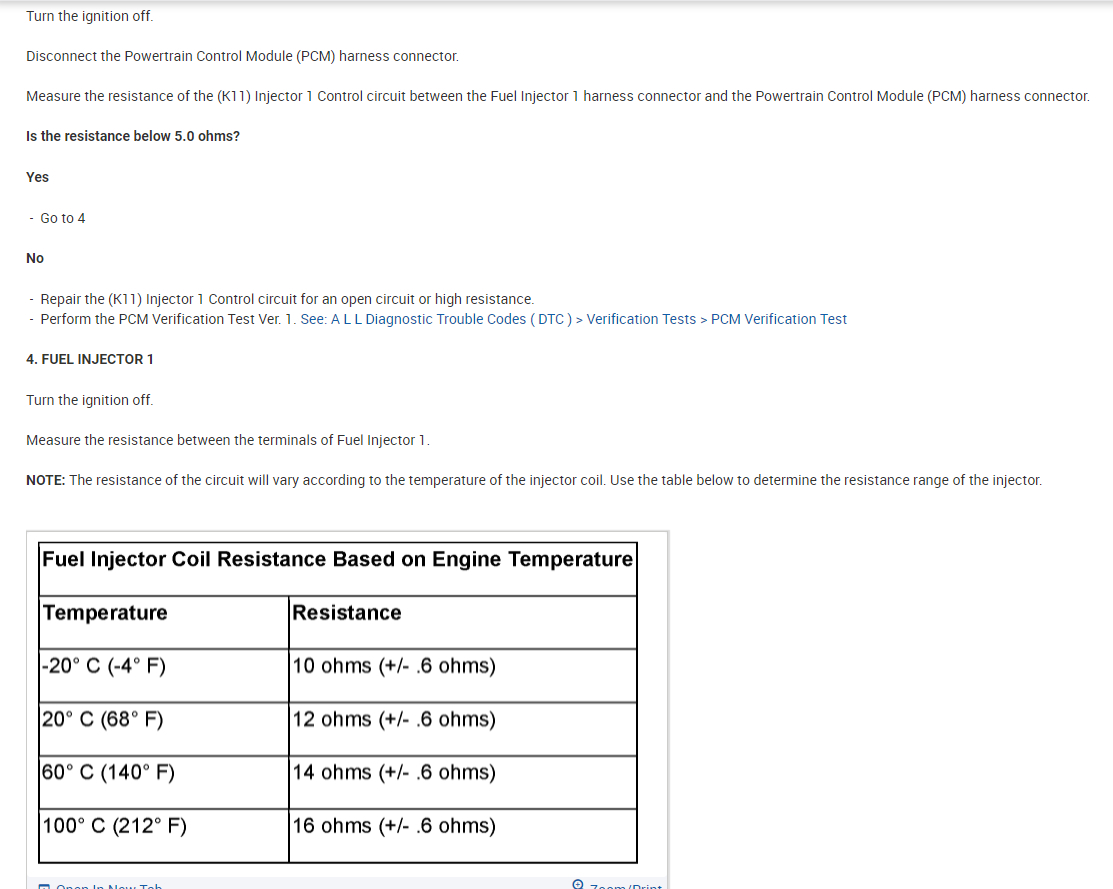
Task: Click the Resistance column header
Action: [x=346, y=613]
